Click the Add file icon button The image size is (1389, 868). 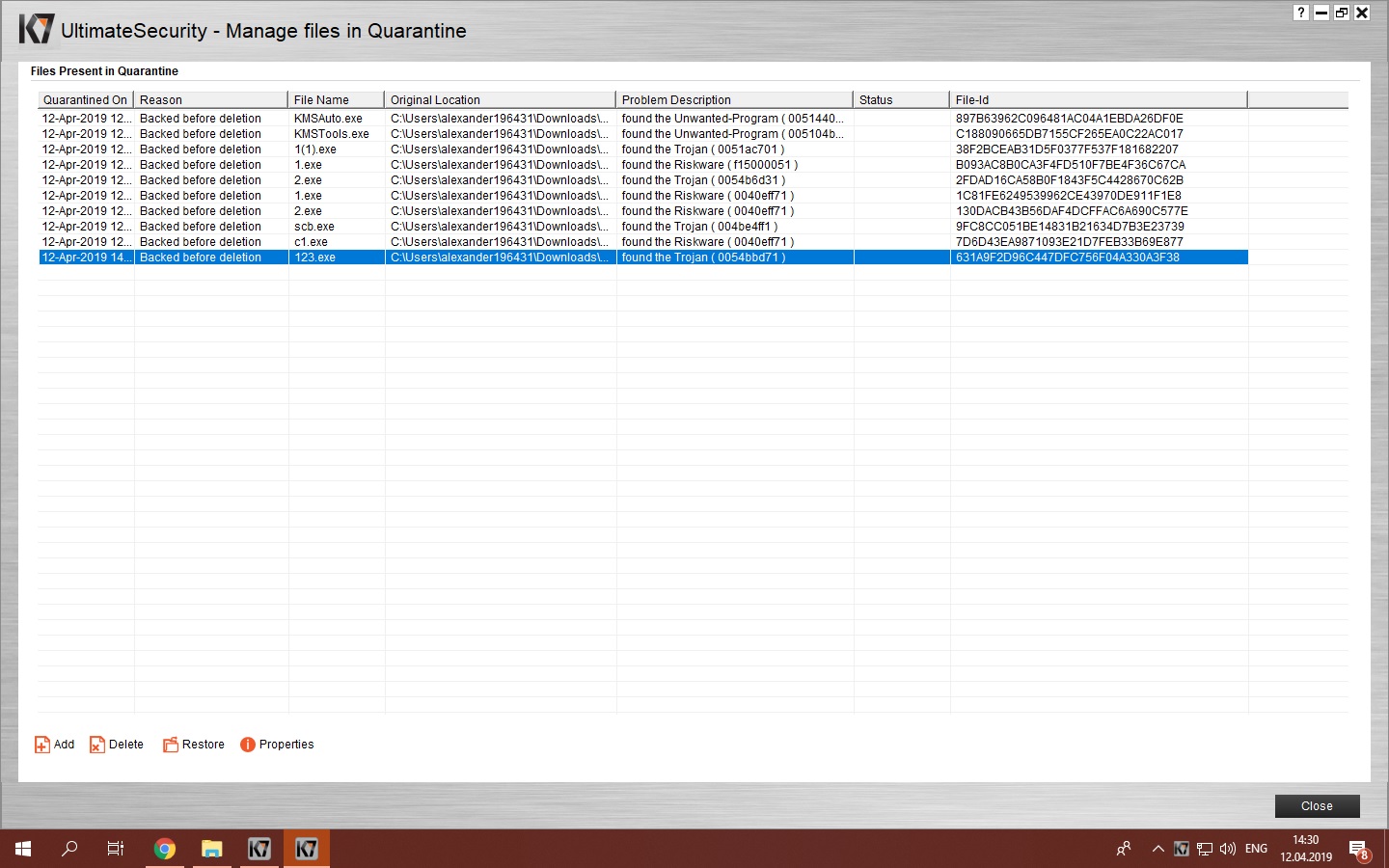click(42, 745)
